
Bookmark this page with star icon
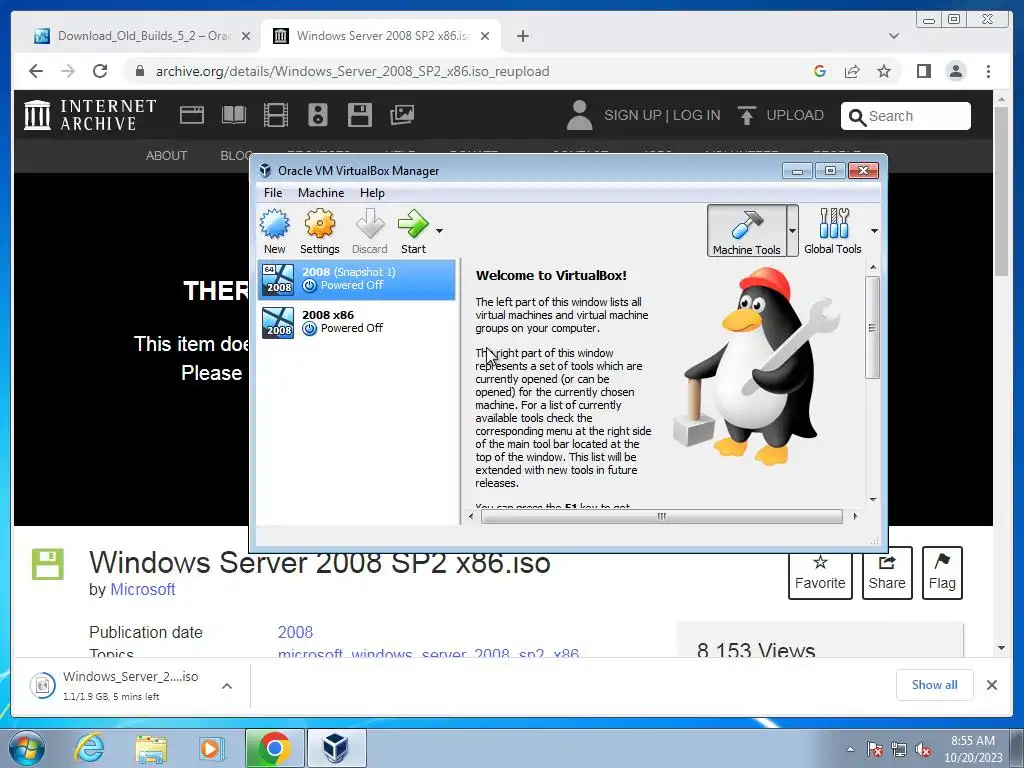[x=884, y=71]
